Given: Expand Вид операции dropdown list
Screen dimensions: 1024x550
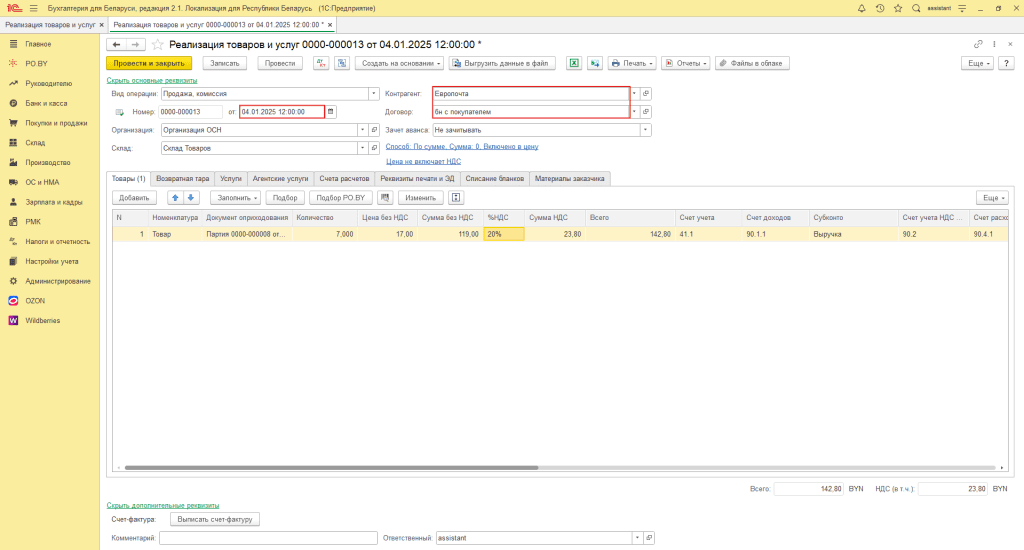Looking at the screenshot, I should coord(374,93).
